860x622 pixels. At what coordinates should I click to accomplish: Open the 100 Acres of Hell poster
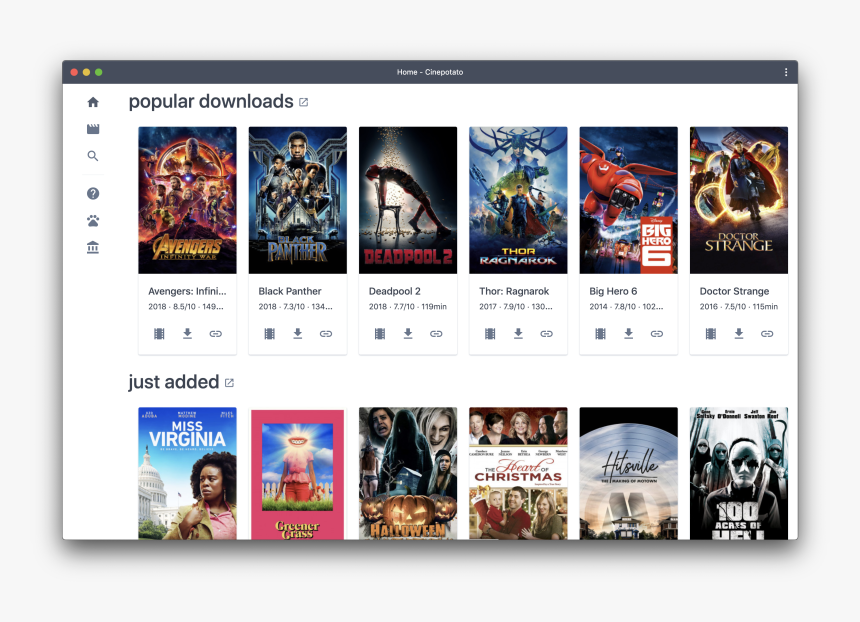click(739, 473)
